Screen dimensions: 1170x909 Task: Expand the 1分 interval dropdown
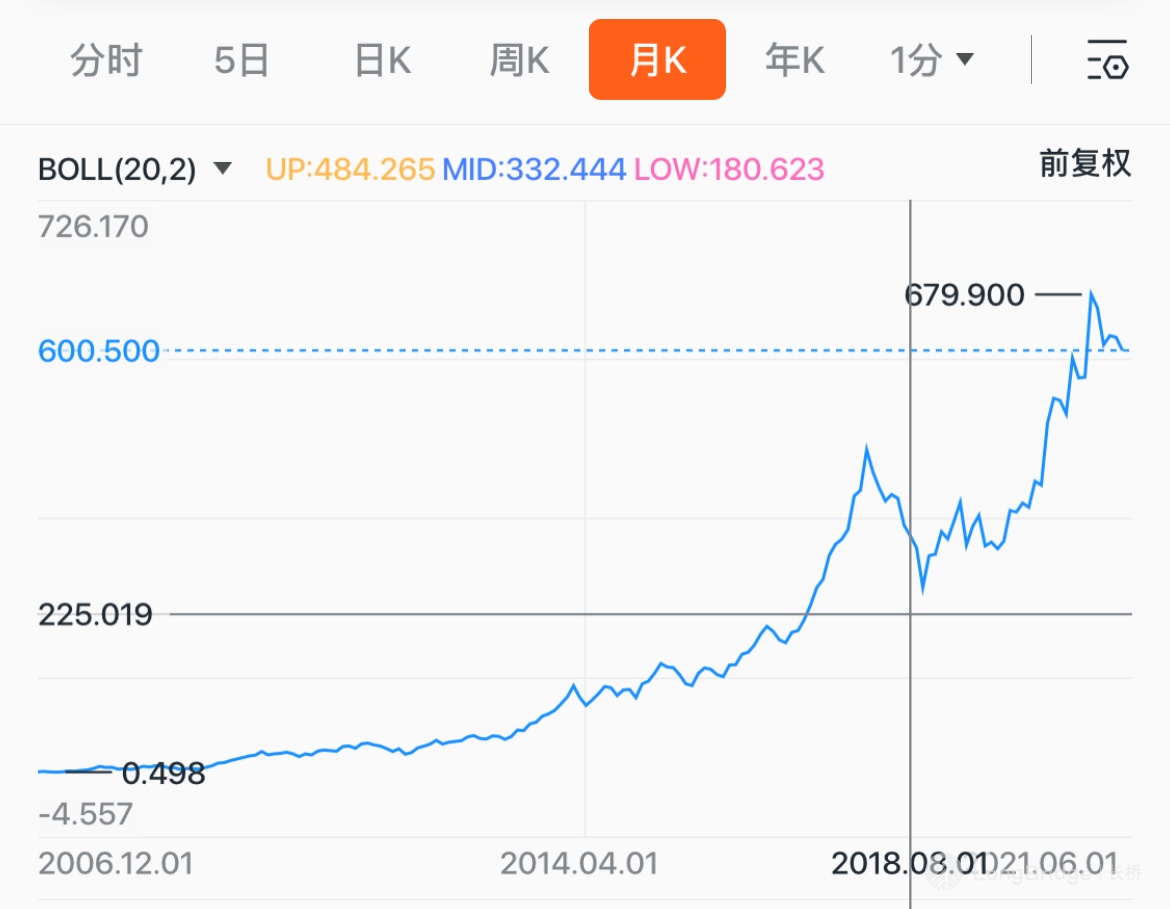931,60
